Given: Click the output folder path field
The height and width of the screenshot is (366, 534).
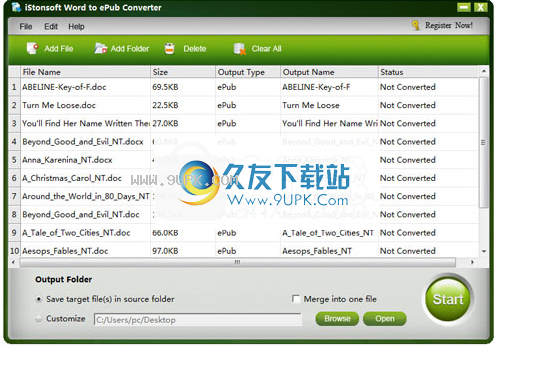Looking at the screenshot, I should coord(198,320).
